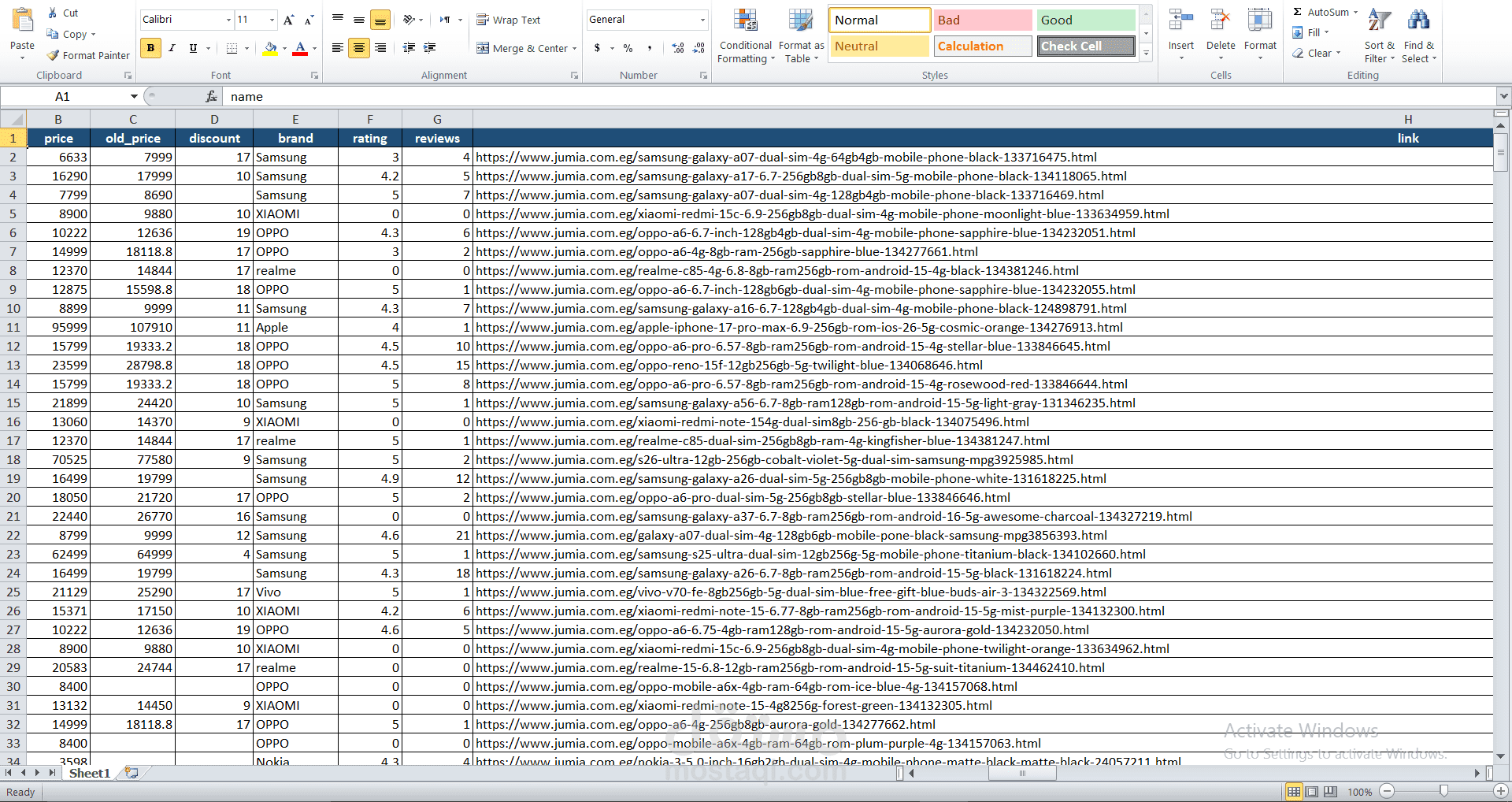Screen dimensions: 1512x802
Task: Select the Sheet1 tab
Action: click(x=89, y=773)
